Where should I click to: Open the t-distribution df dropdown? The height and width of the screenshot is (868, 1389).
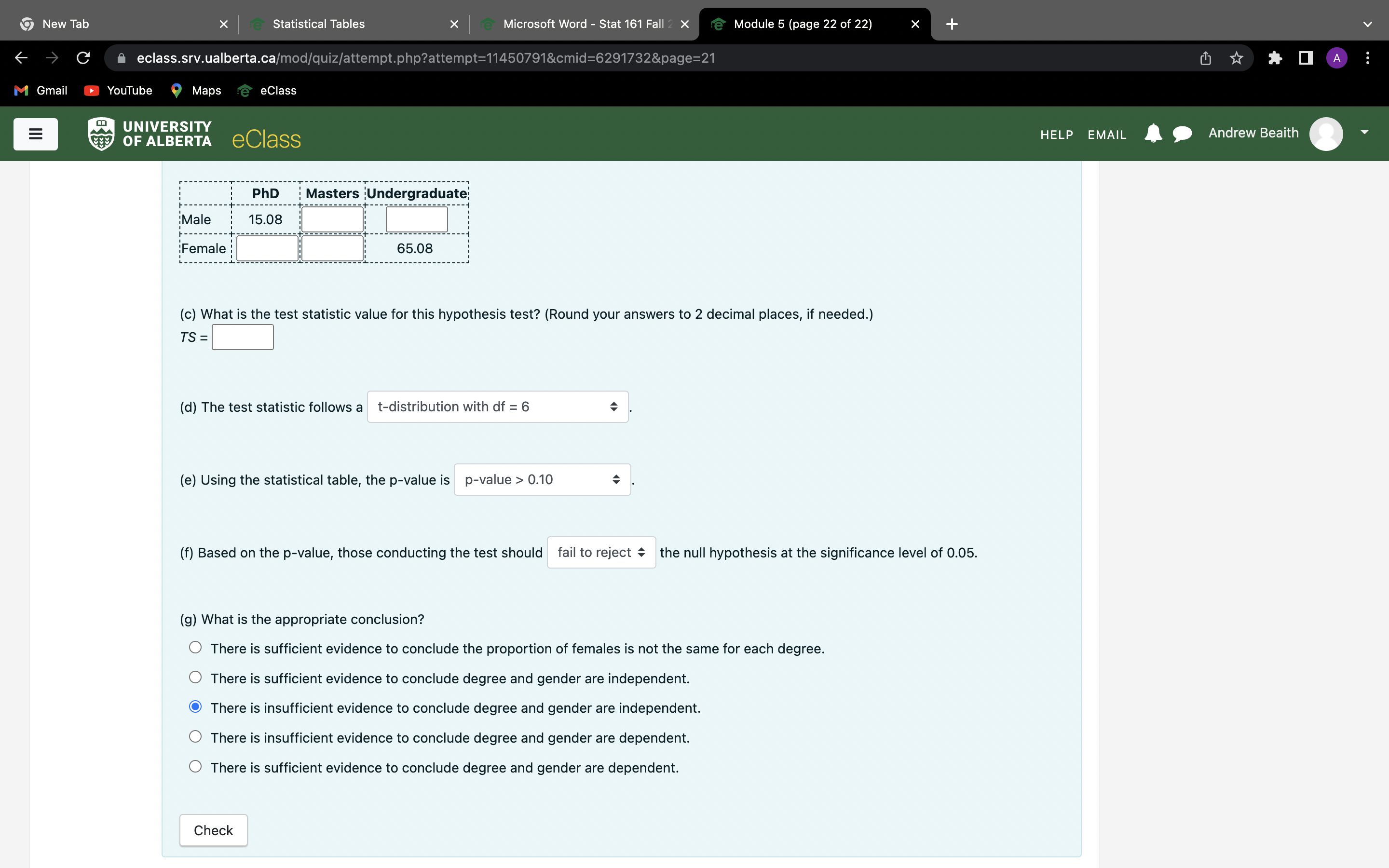coord(497,407)
